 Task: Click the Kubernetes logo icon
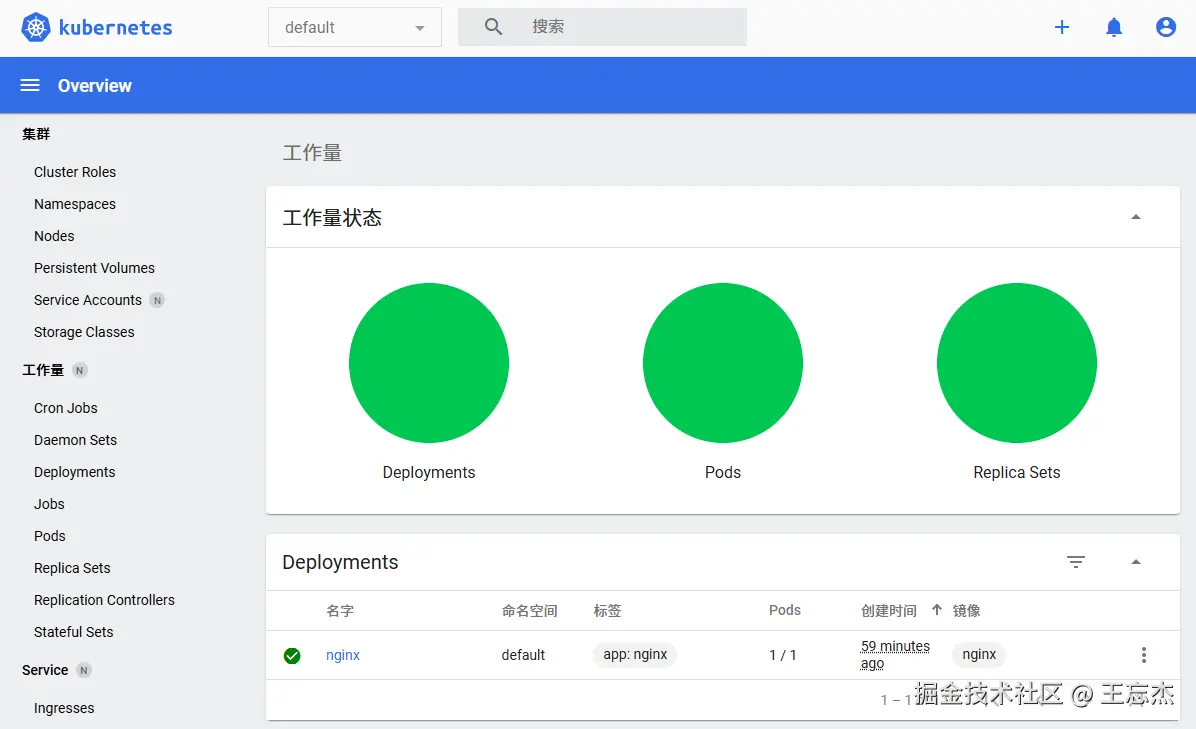tap(35, 27)
